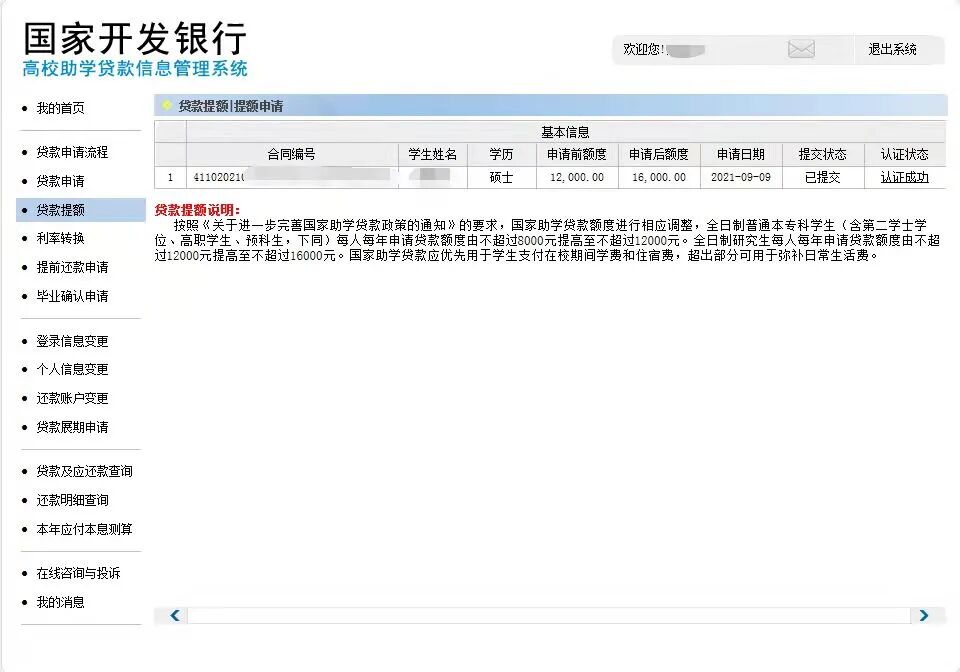Click the 贷款提额|提额申请 panel title
Screen dimensions: 960x672
pos(230,106)
